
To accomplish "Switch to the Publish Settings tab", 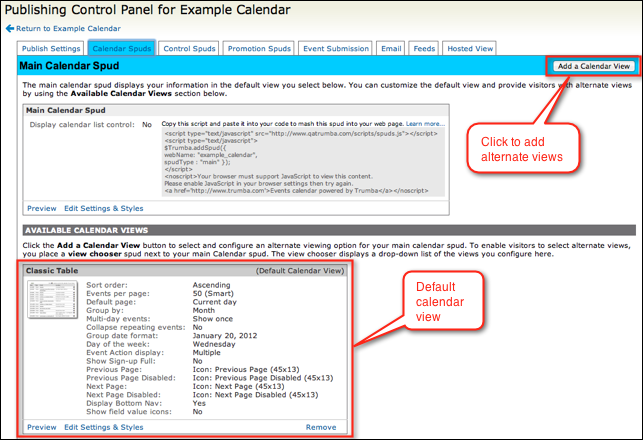I will (51, 48).
